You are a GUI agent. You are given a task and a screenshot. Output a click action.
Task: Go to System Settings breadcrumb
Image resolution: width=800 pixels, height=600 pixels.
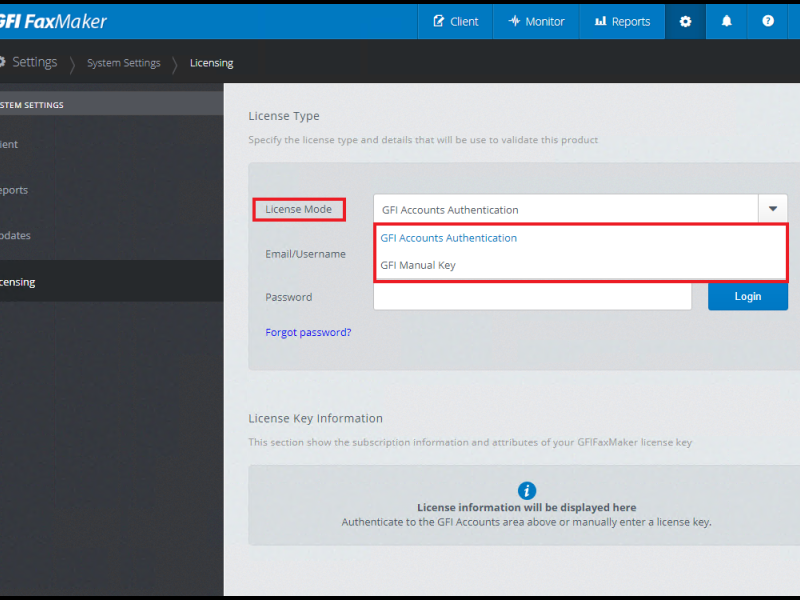tap(123, 63)
